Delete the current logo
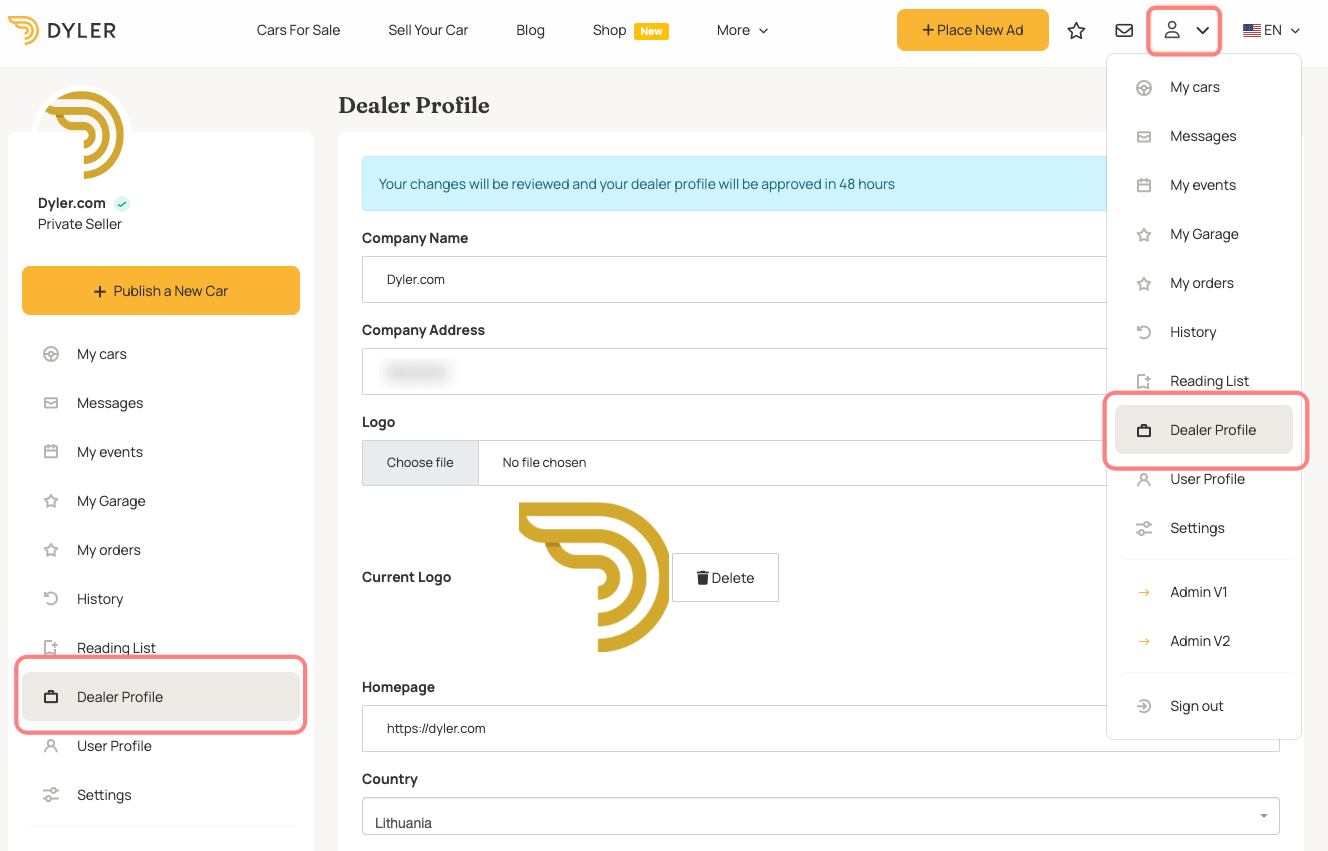Viewport: 1328px width, 851px height. click(725, 577)
